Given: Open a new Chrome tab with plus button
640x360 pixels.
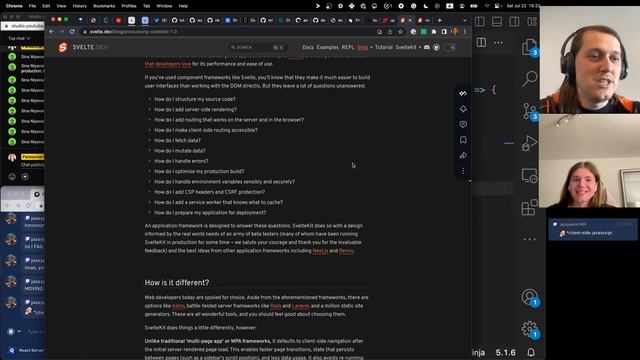Looking at the screenshot, I should coord(440,20).
